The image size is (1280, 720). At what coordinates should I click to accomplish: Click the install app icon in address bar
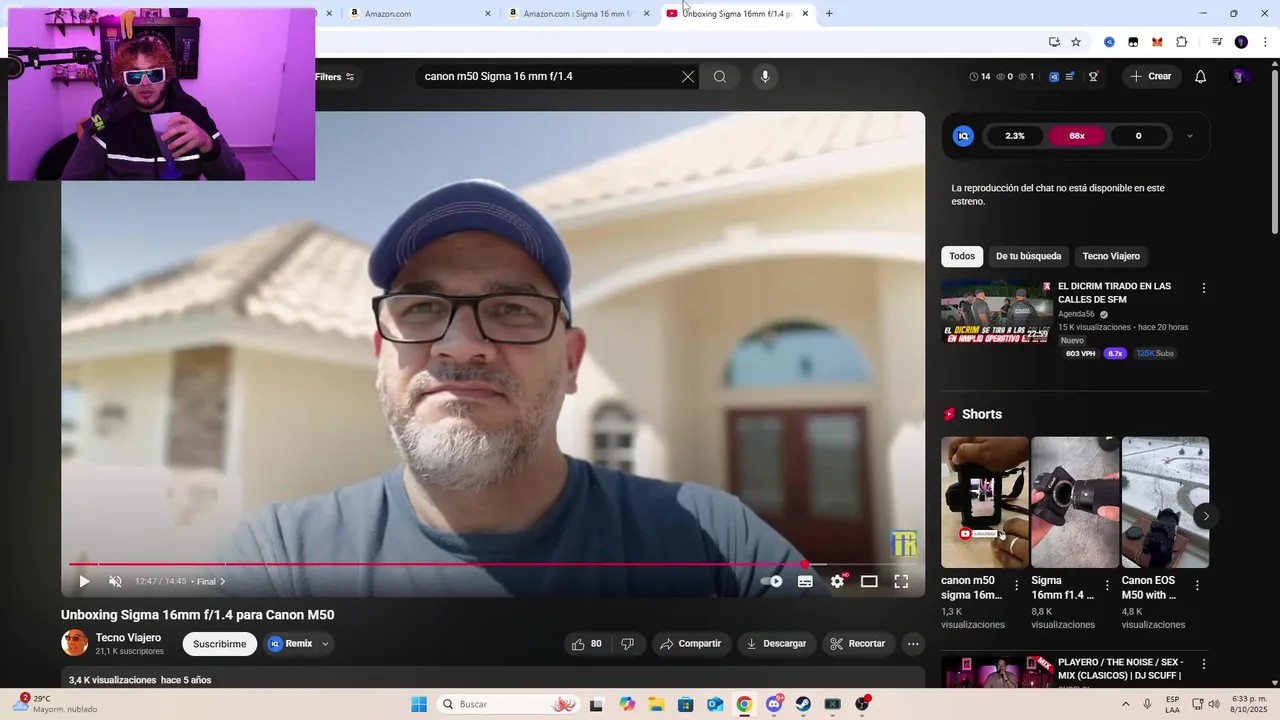[x=1054, y=42]
